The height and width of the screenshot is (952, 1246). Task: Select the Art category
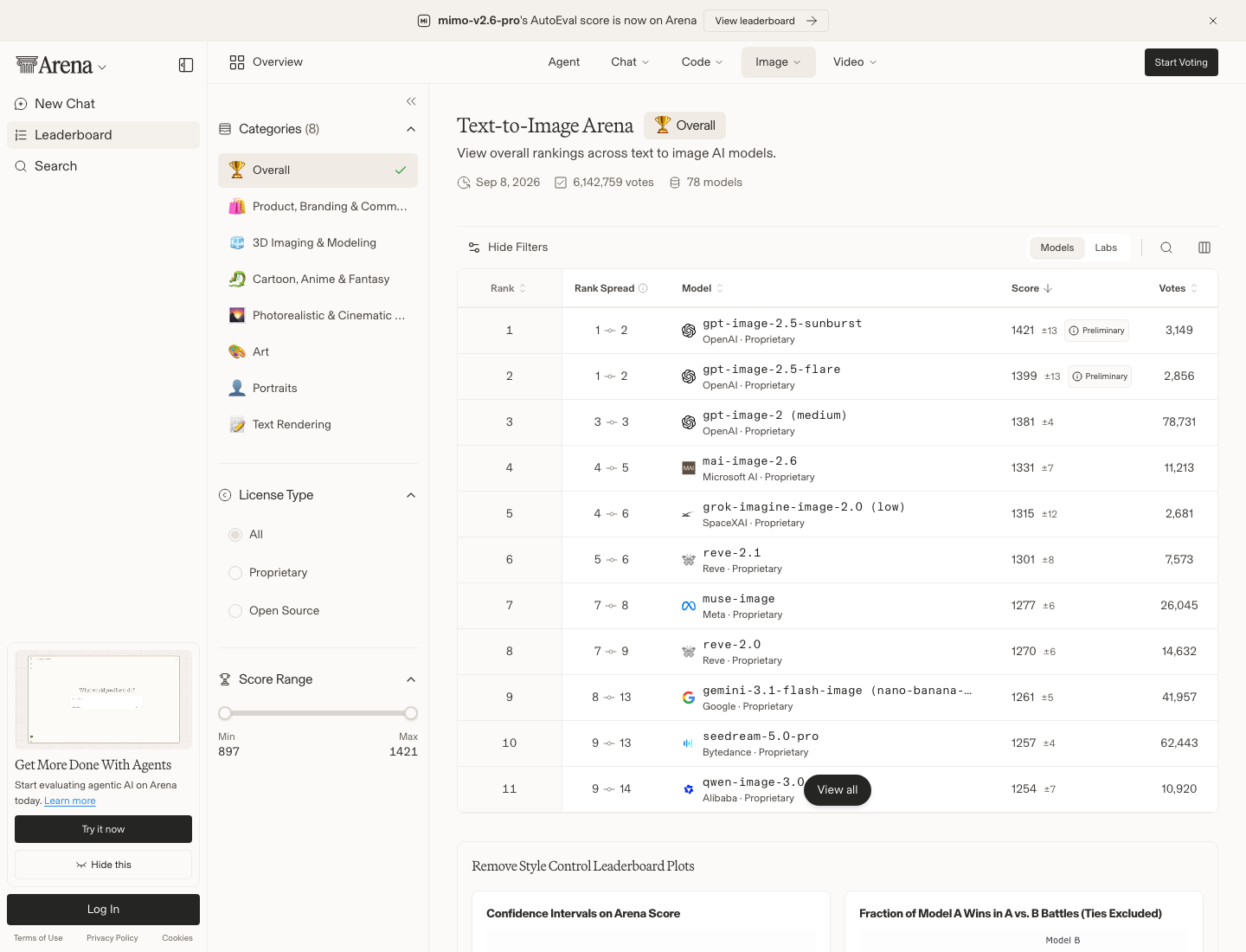point(318,351)
